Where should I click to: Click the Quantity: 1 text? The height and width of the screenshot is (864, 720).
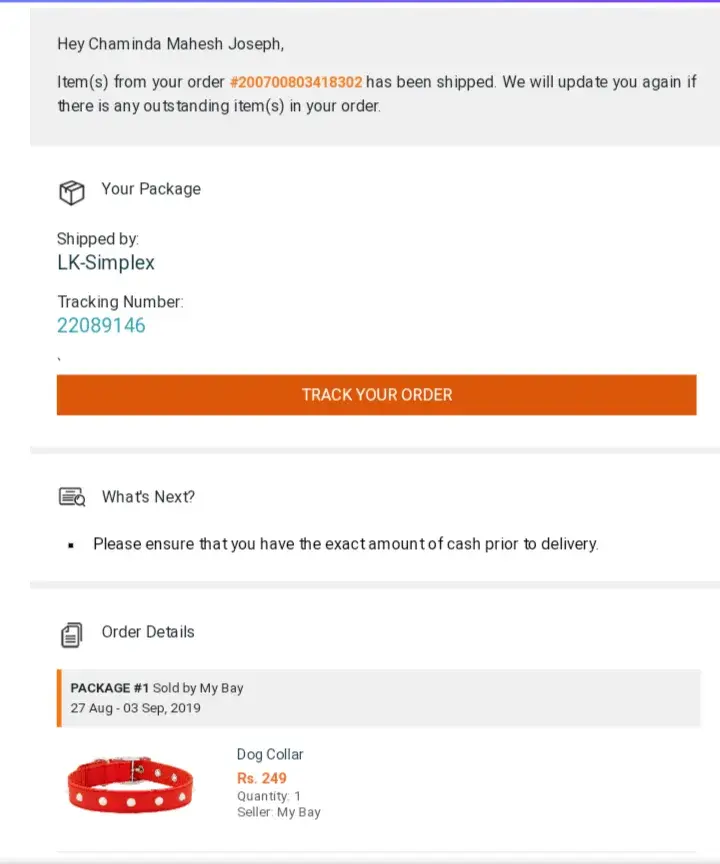click(269, 796)
